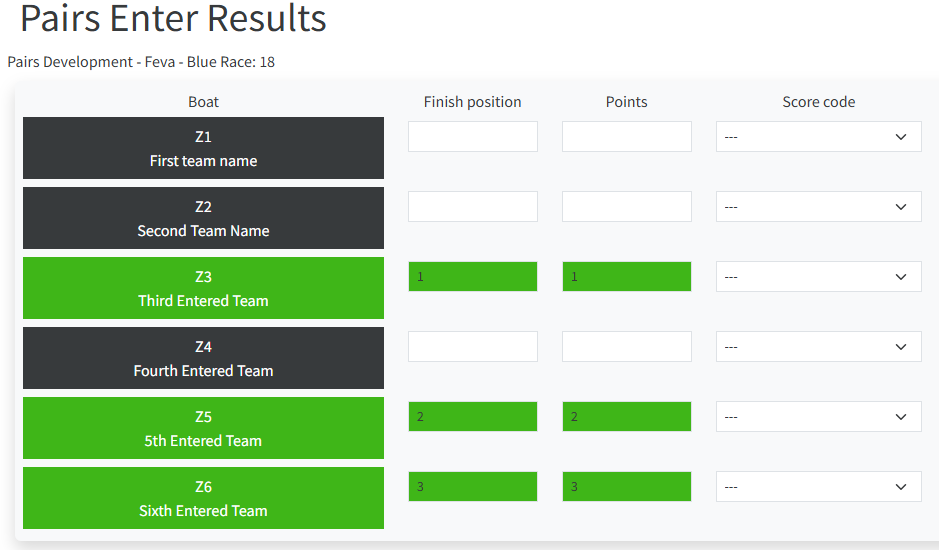Click Finish position field for Z1
939x550 pixels.
point(473,137)
